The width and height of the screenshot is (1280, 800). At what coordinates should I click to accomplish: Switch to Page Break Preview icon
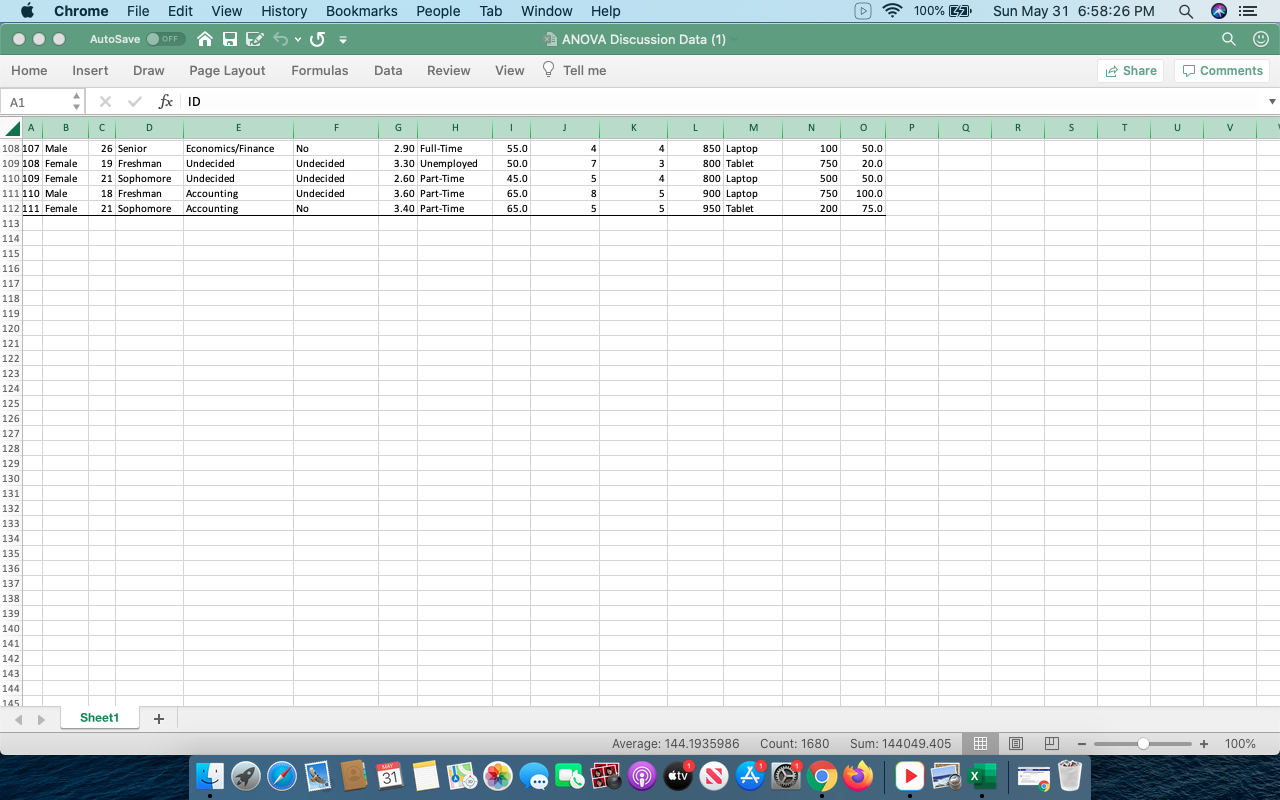tap(1051, 744)
